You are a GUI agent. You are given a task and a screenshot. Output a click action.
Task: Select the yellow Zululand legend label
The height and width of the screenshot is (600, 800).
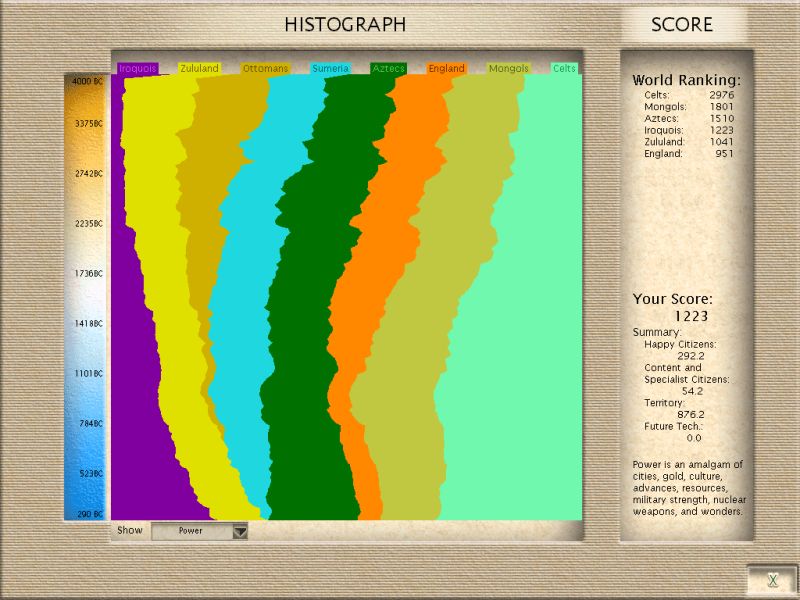[199, 69]
